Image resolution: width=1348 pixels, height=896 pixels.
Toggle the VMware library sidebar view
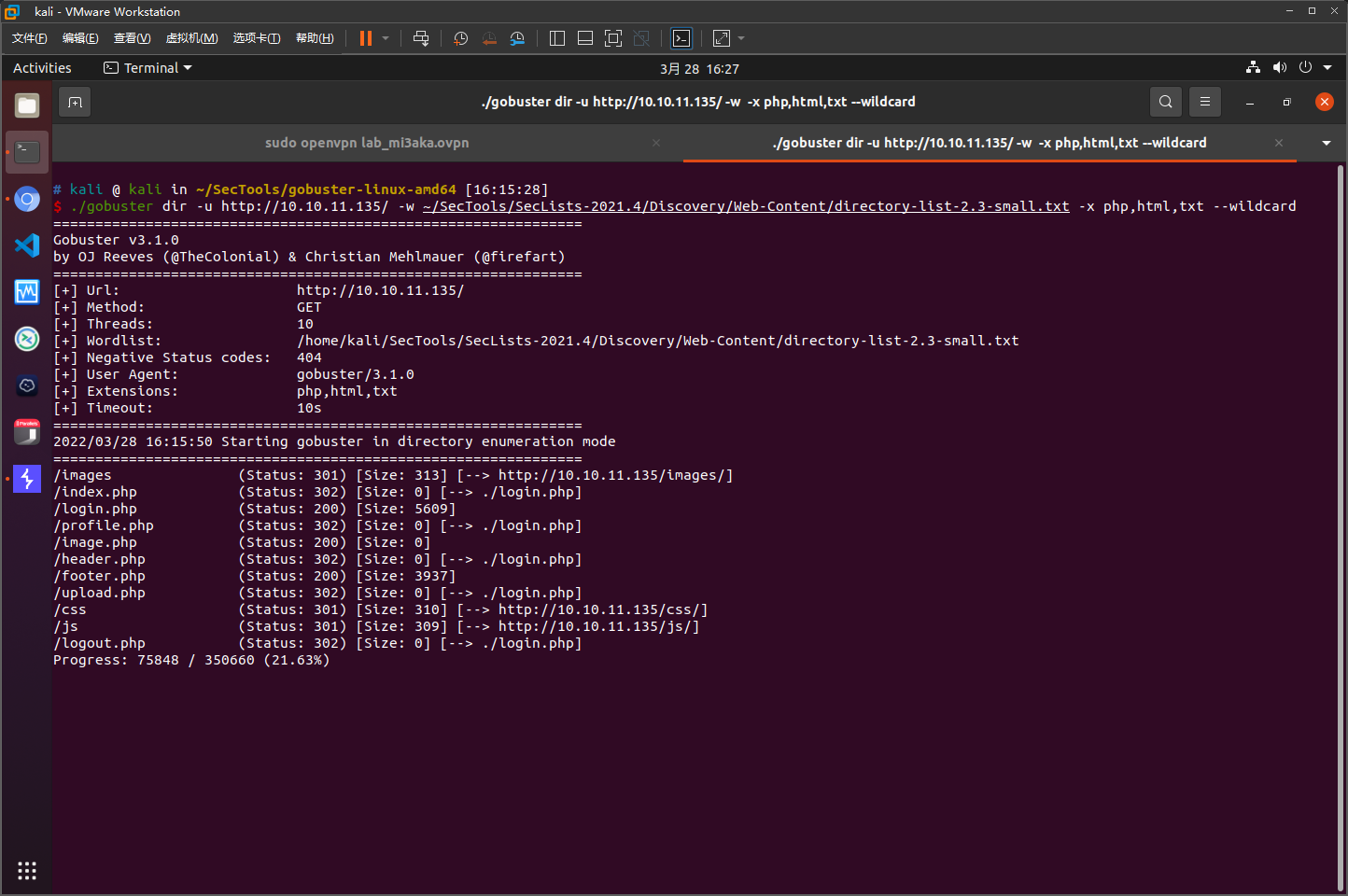tap(557, 38)
